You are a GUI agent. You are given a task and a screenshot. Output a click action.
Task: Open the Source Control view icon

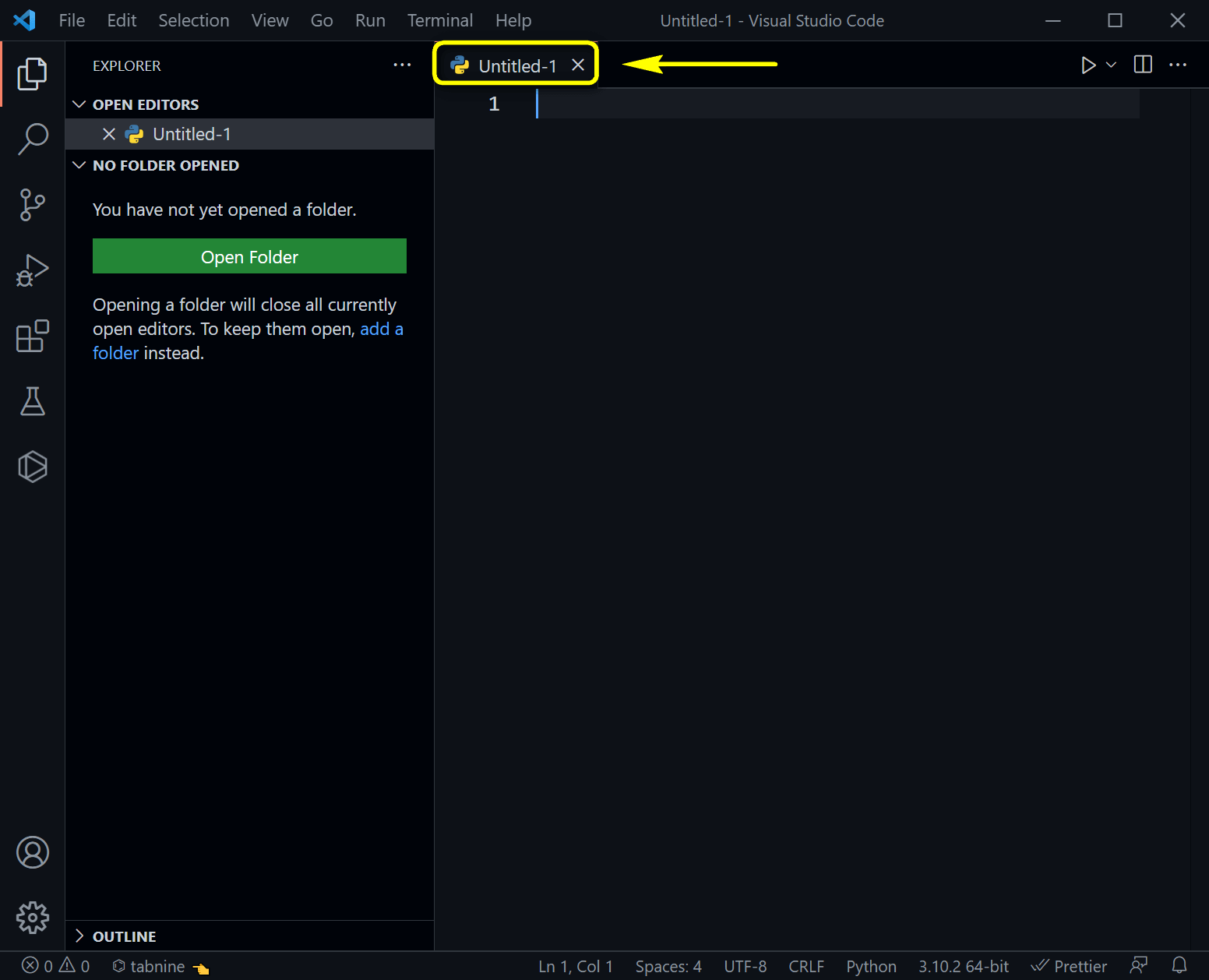[32, 205]
